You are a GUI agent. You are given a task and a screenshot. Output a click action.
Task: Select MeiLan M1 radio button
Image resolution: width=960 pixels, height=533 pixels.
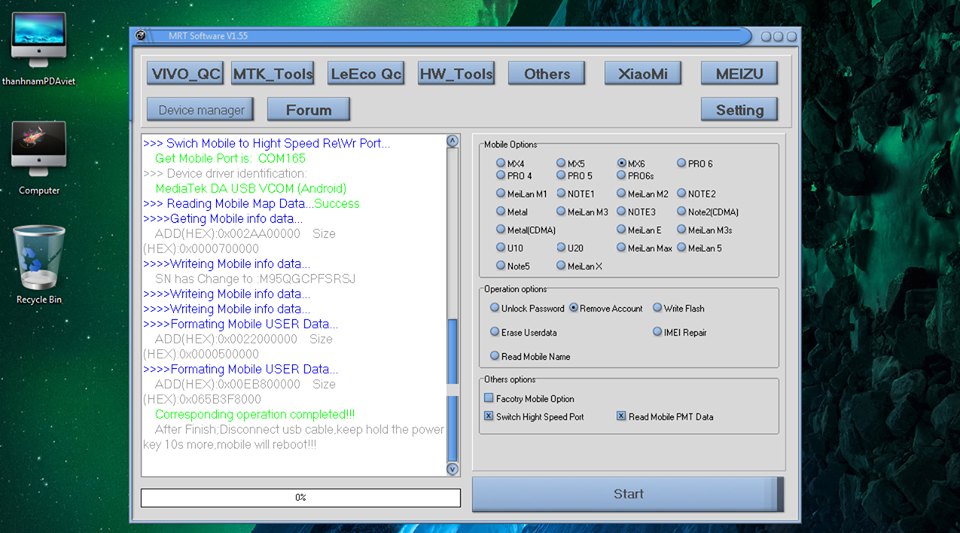pos(501,193)
